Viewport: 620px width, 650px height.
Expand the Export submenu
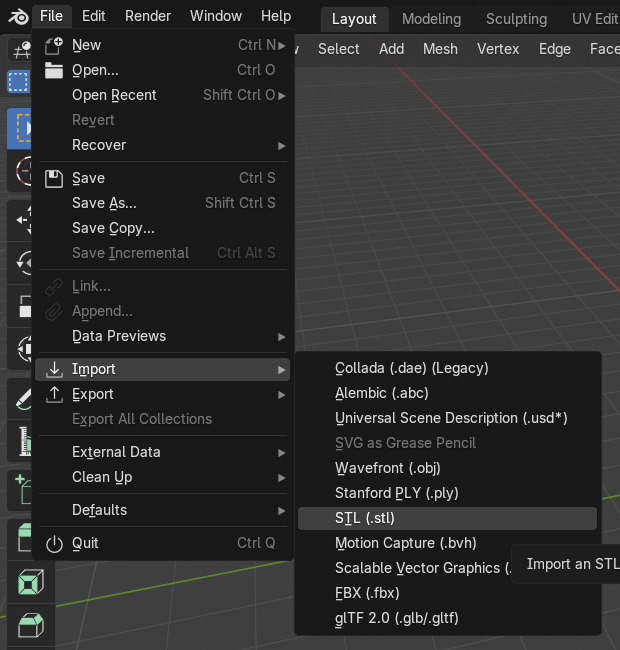(282, 395)
